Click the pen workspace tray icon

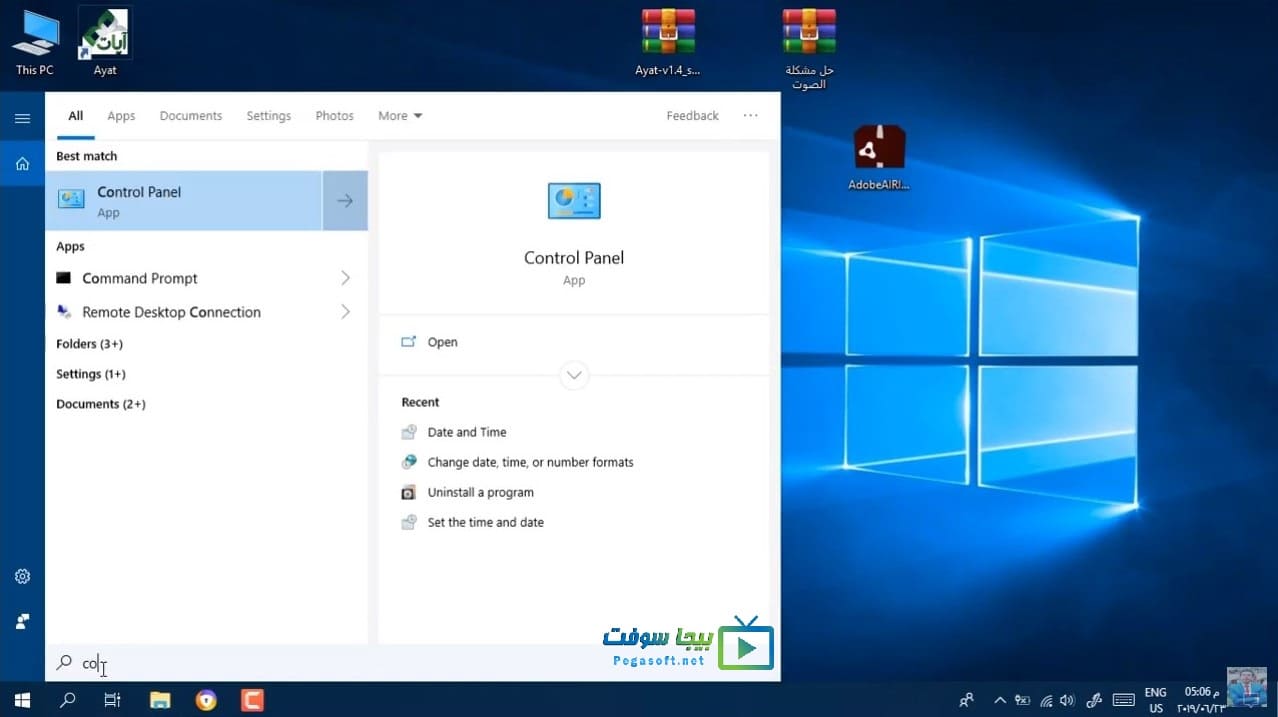1094,700
